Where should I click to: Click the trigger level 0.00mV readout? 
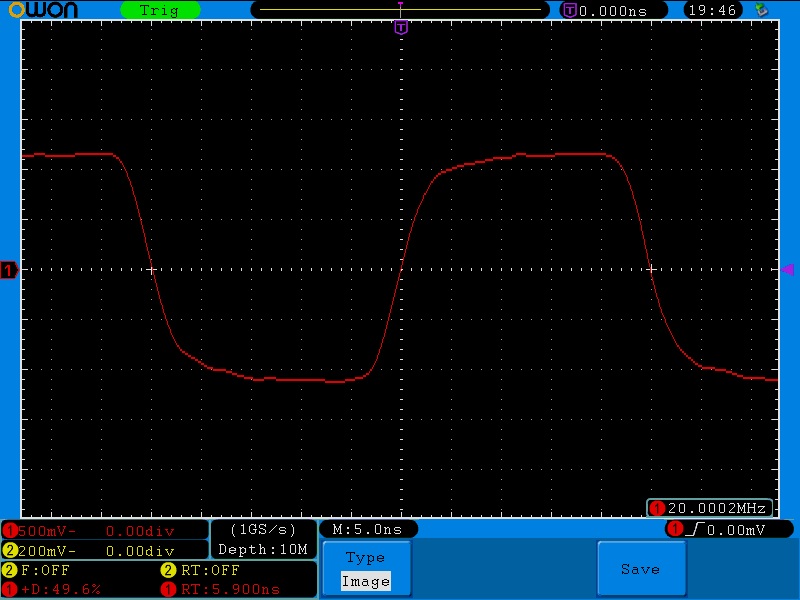pos(736,530)
